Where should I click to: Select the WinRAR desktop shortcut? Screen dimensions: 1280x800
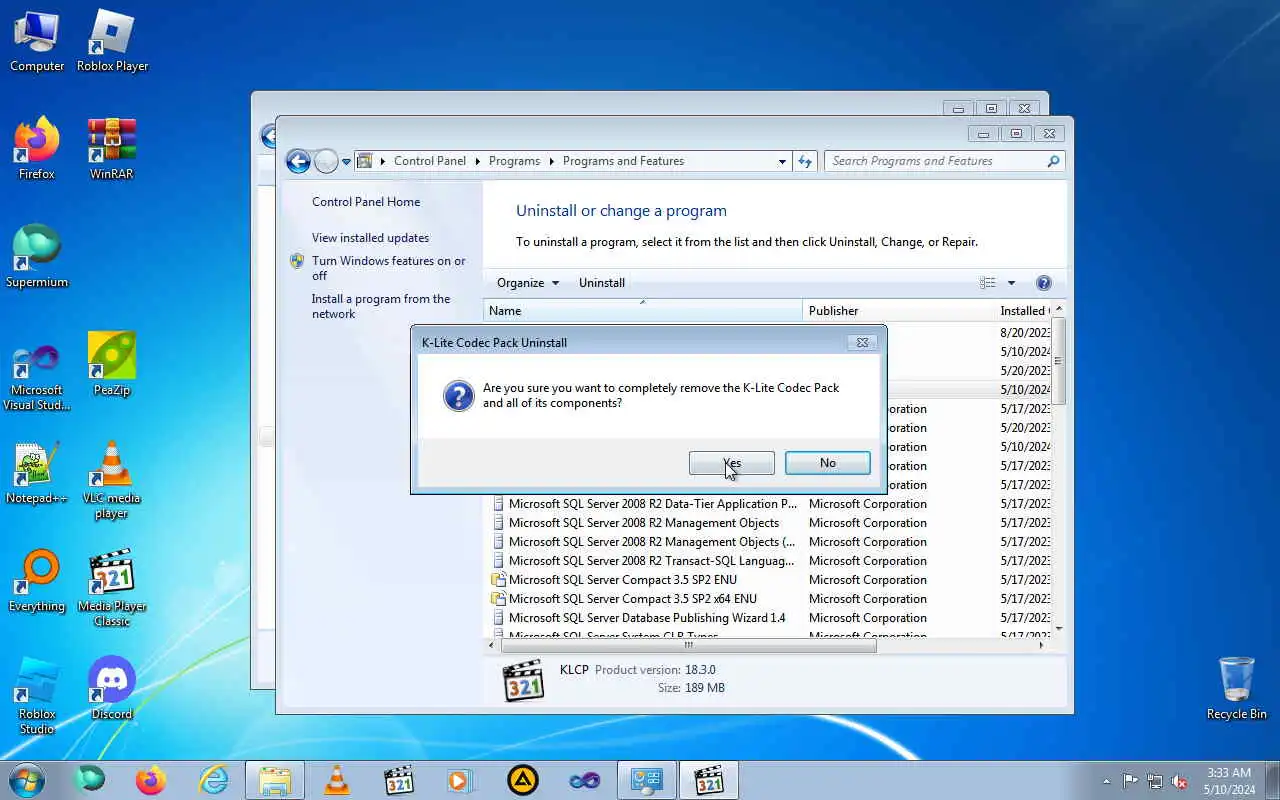pos(112,148)
